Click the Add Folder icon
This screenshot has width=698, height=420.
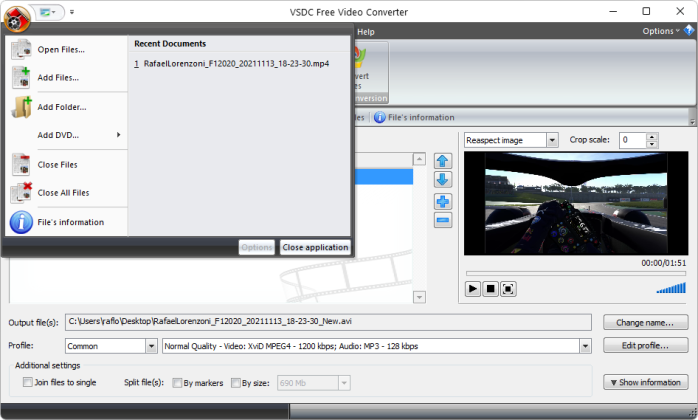21,107
